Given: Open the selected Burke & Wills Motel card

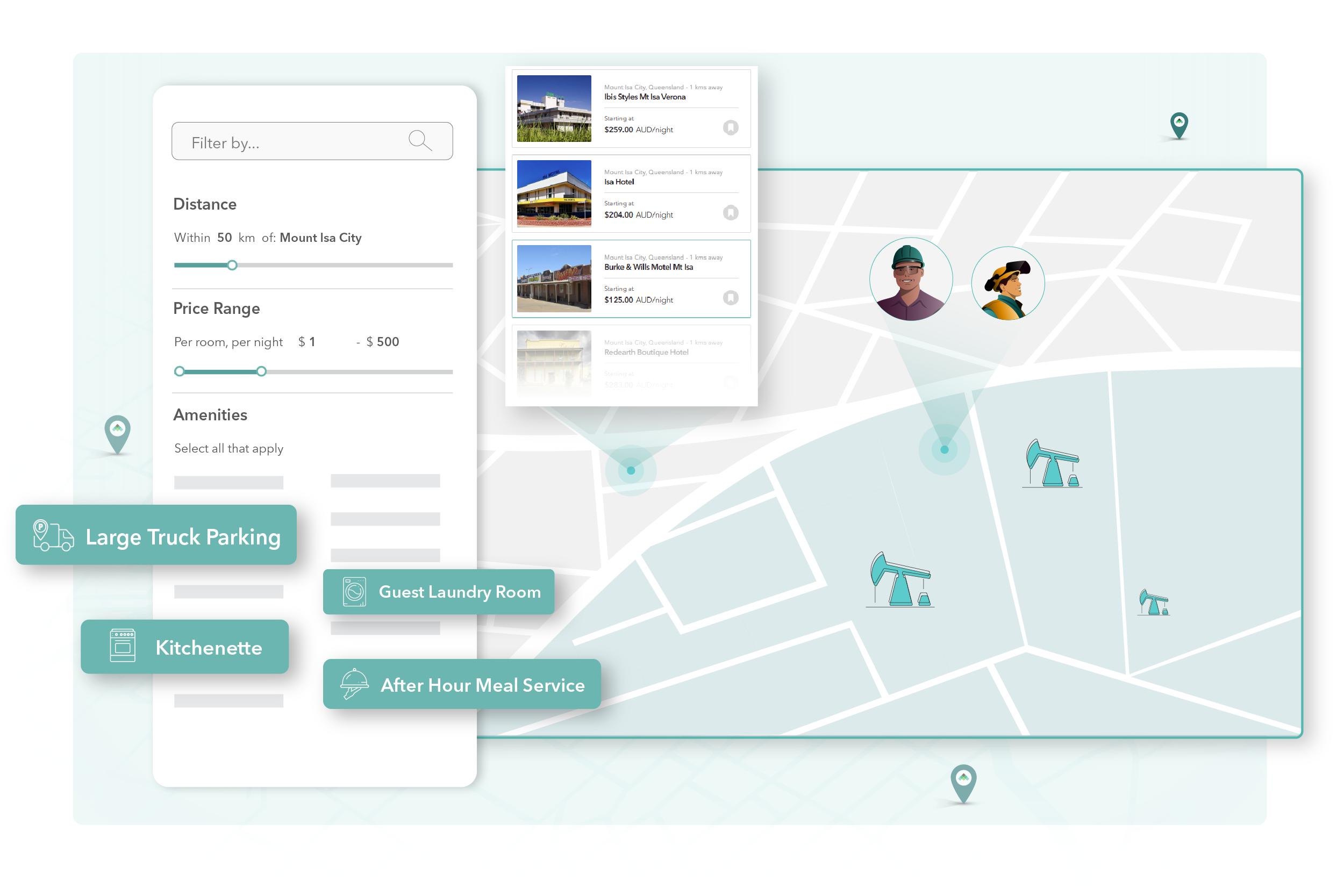Looking at the screenshot, I should [632, 279].
